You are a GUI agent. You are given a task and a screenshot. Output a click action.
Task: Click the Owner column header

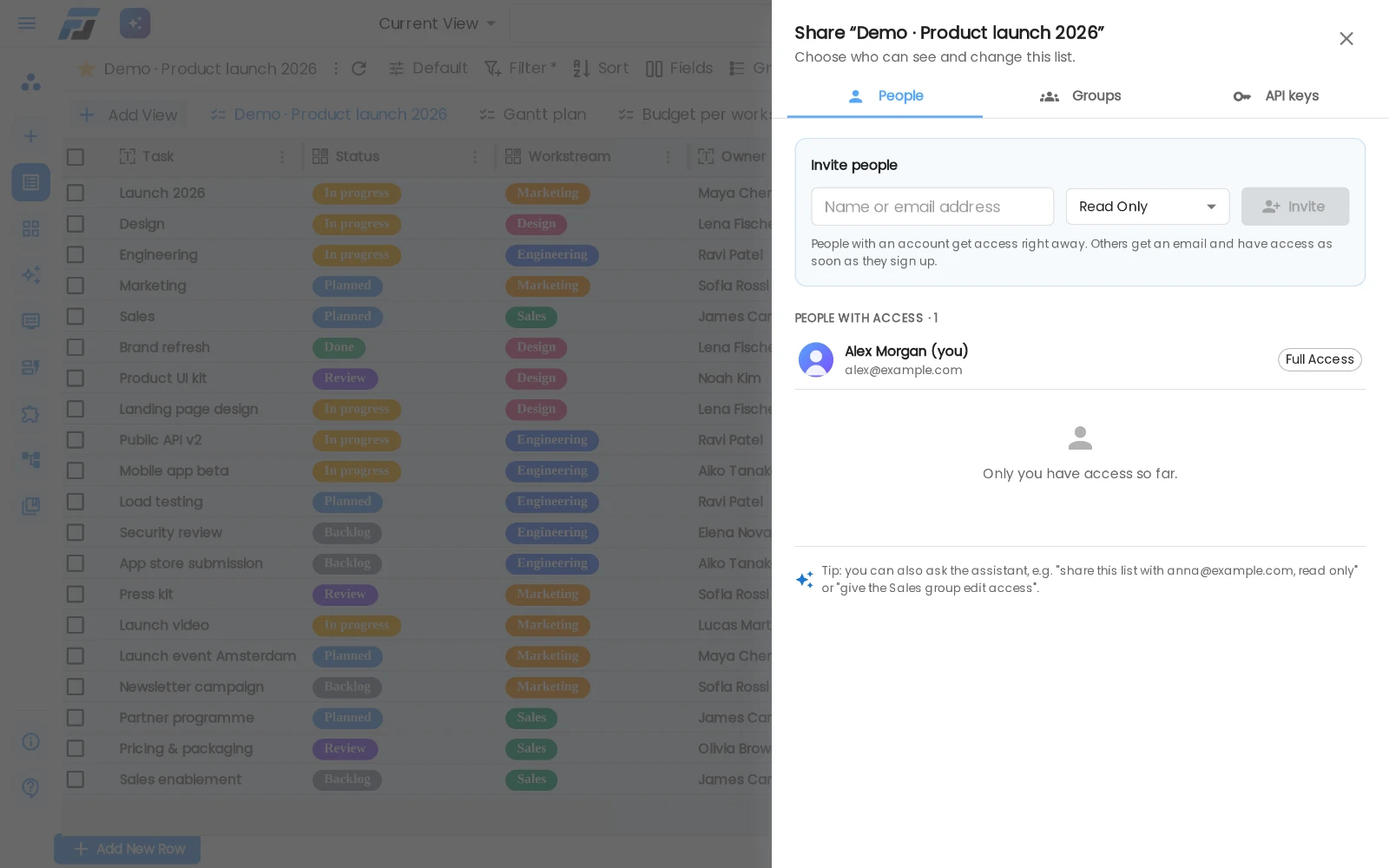734,157
